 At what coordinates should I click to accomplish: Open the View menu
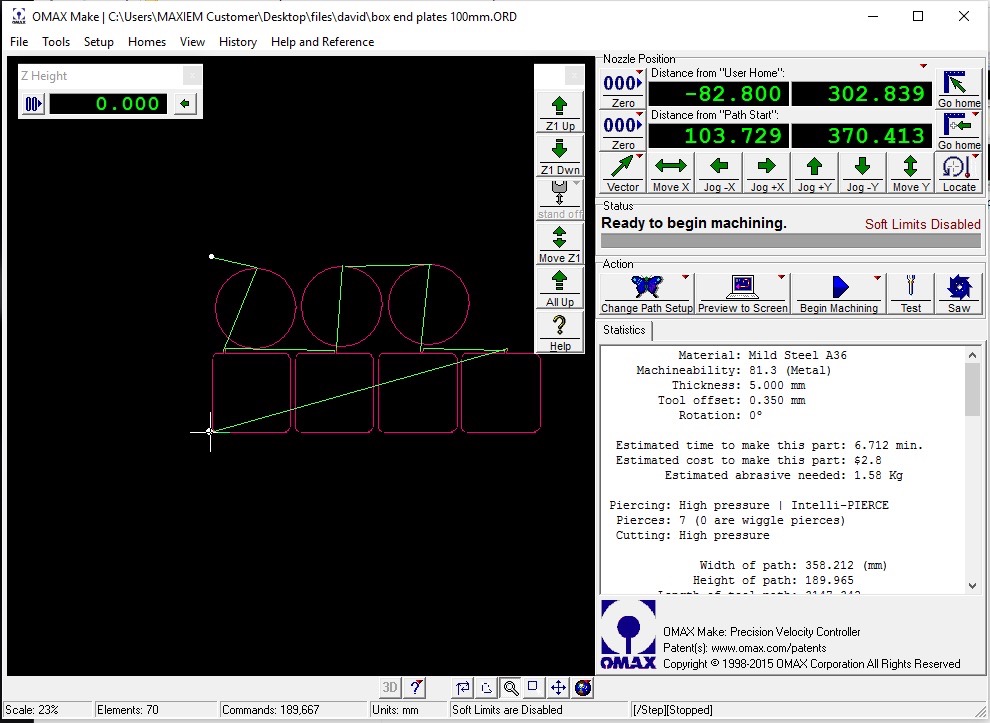click(192, 42)
